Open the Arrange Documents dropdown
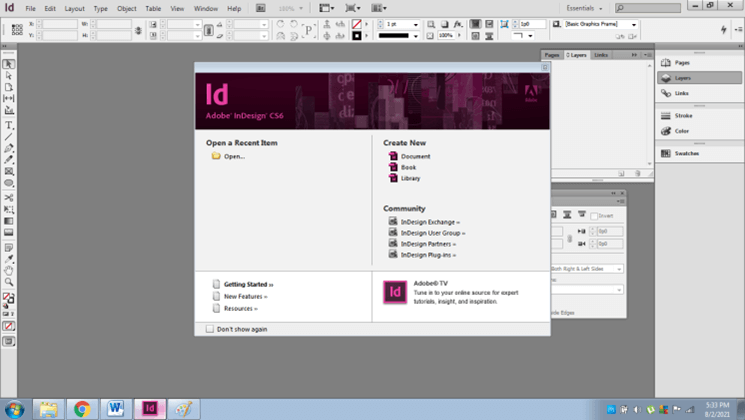This screenshot has height=420, width=745. [379, 8]
